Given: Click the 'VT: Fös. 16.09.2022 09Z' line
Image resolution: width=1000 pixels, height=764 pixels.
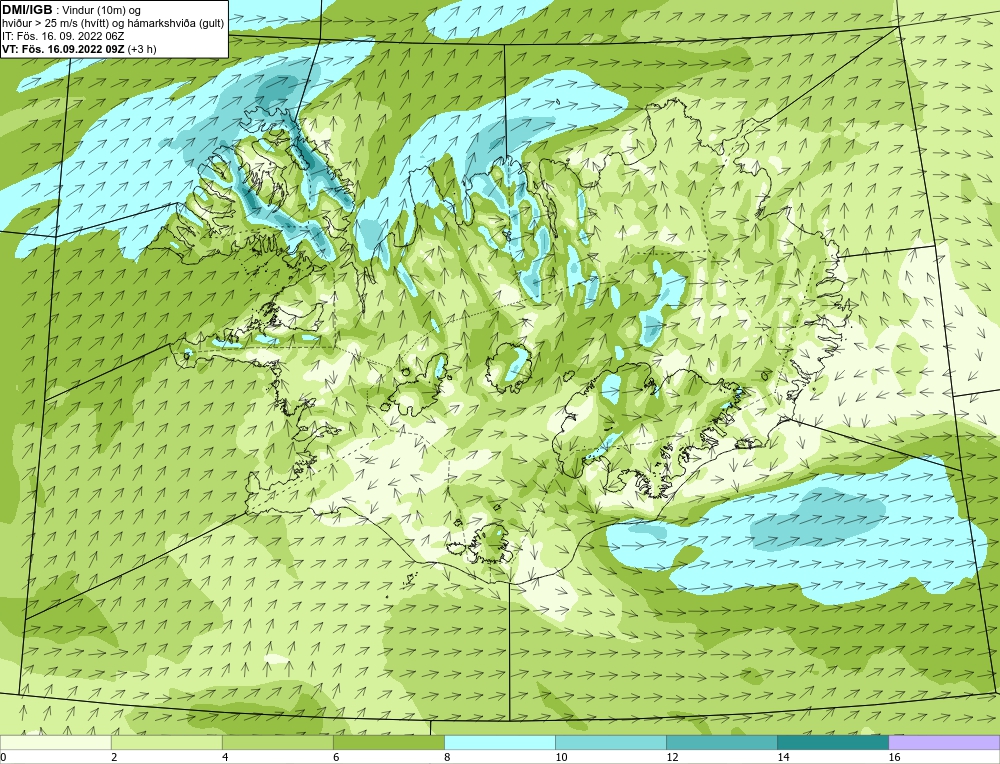Looking at the screenshot, I should point(79,48).
